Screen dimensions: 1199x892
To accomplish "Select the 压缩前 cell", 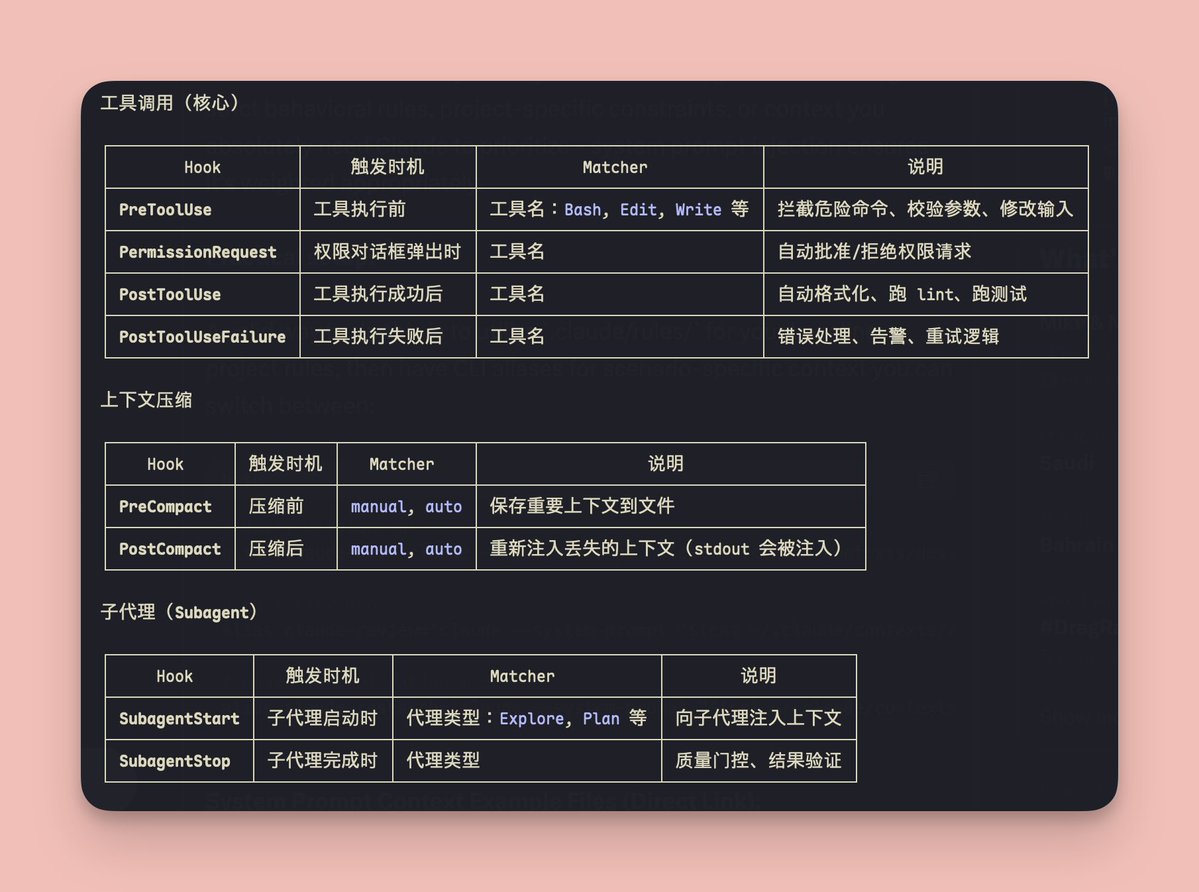I will click(x=286, y=506).
